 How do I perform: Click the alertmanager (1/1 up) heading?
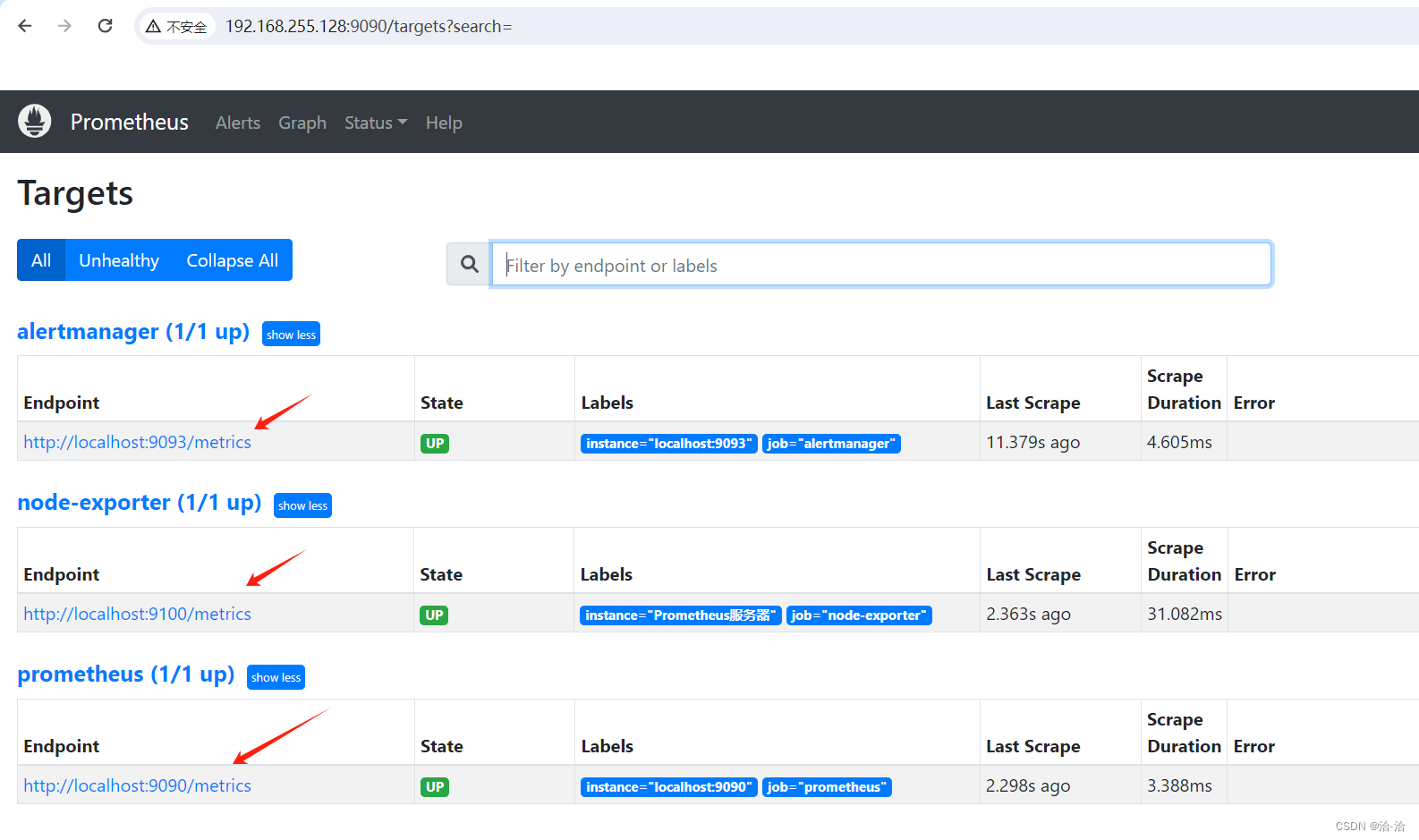point(133,332)
